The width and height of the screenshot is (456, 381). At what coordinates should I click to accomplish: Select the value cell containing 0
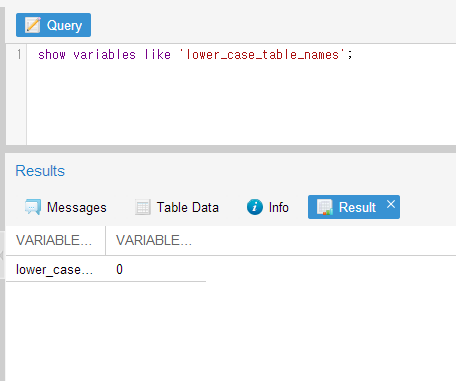point(155,269)
